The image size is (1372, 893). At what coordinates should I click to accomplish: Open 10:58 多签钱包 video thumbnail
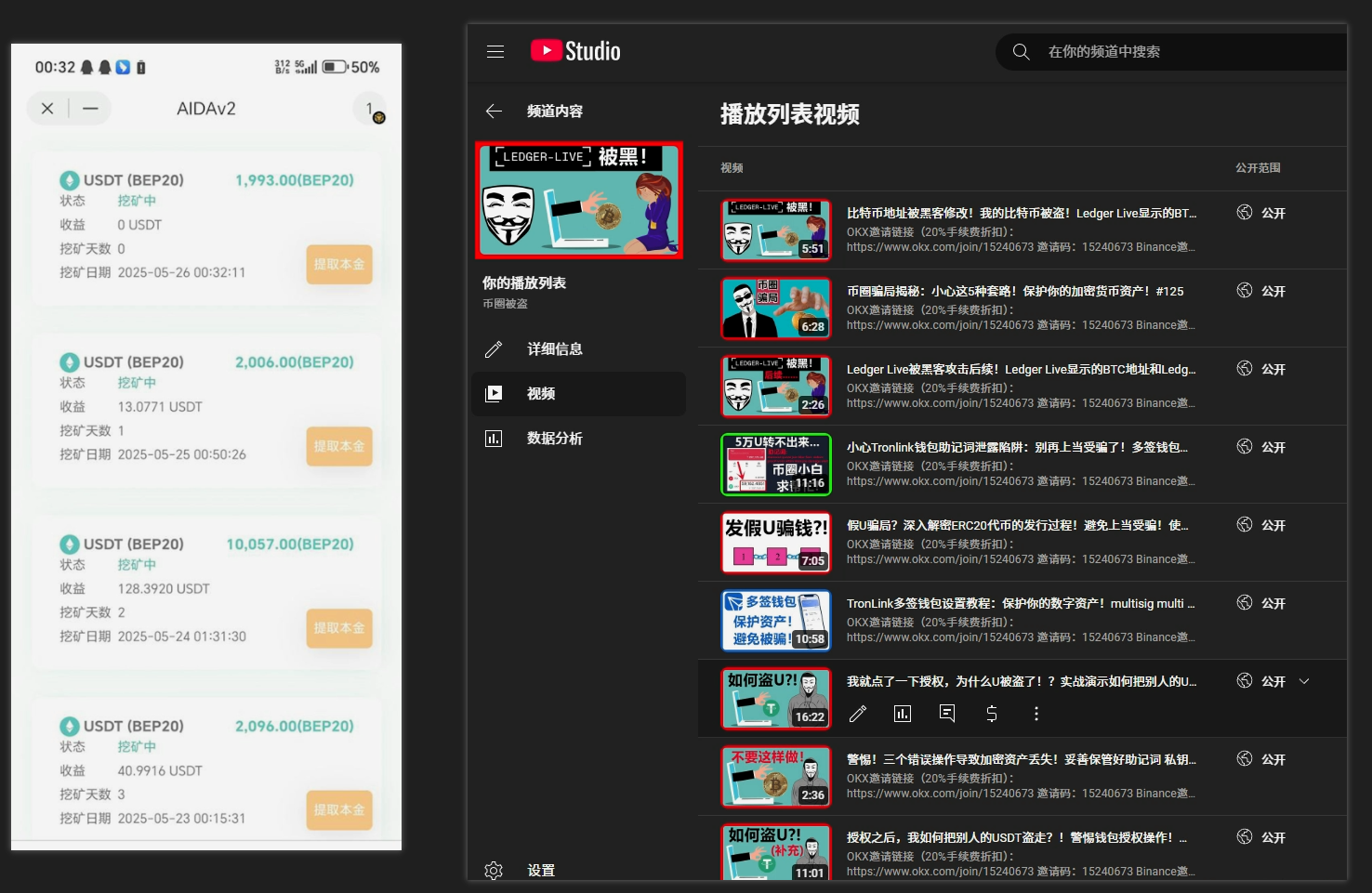(x=776, y=621)
